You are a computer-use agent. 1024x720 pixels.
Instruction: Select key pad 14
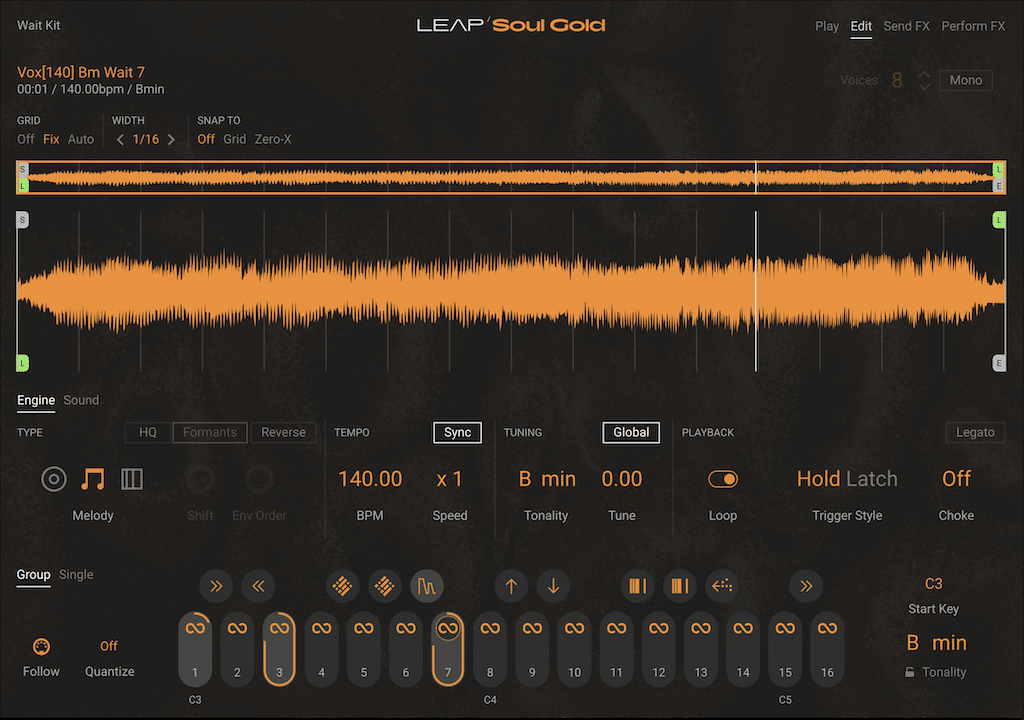(x=743, y=649)
